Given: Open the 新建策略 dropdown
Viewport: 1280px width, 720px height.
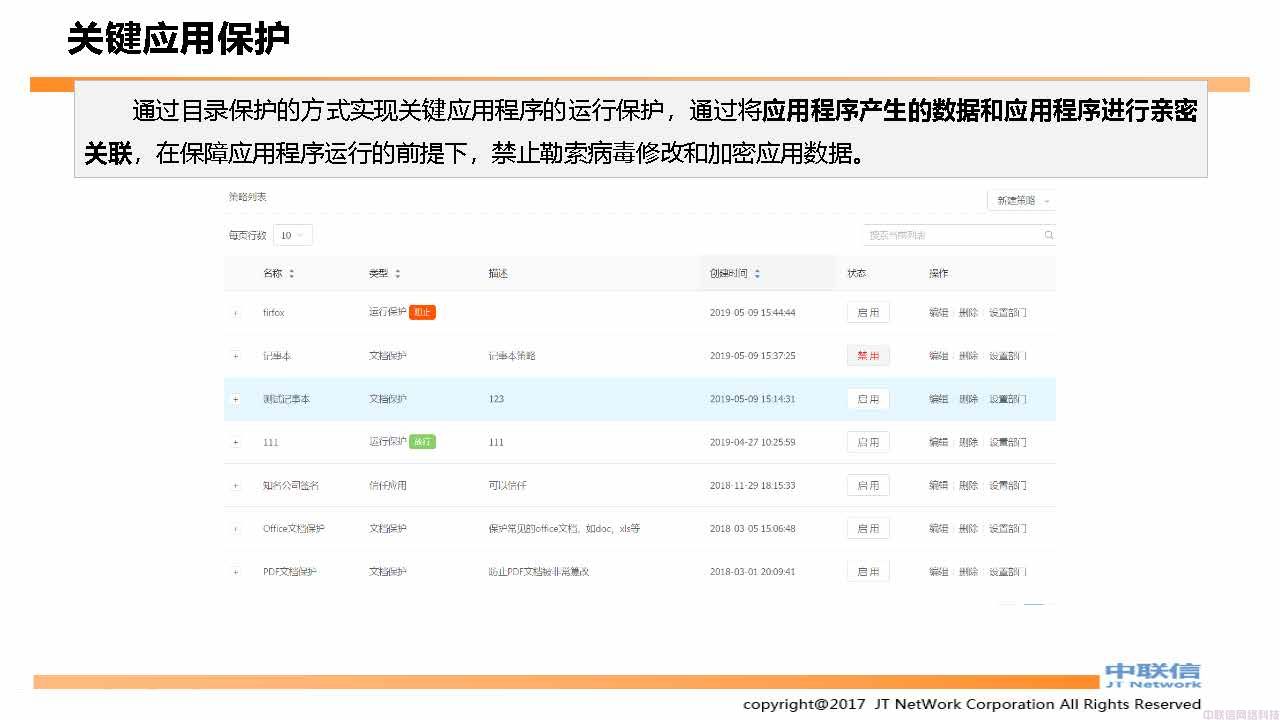Looking at the screenshot, I should 1021,201.
